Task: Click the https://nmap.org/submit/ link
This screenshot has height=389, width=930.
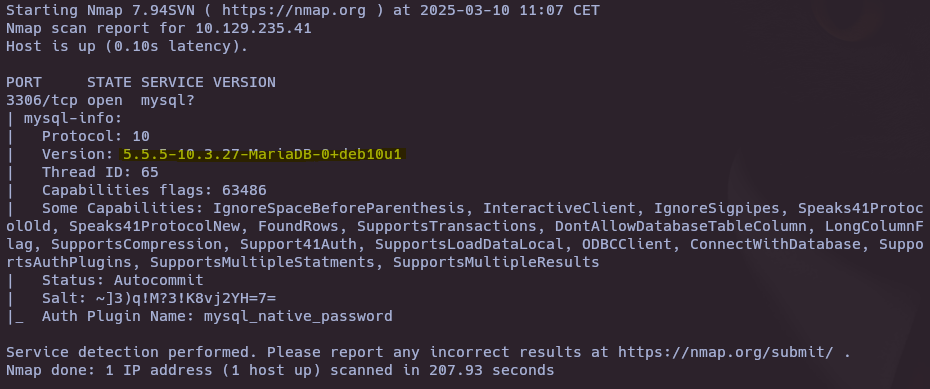Action: click(x=725, y=352)
